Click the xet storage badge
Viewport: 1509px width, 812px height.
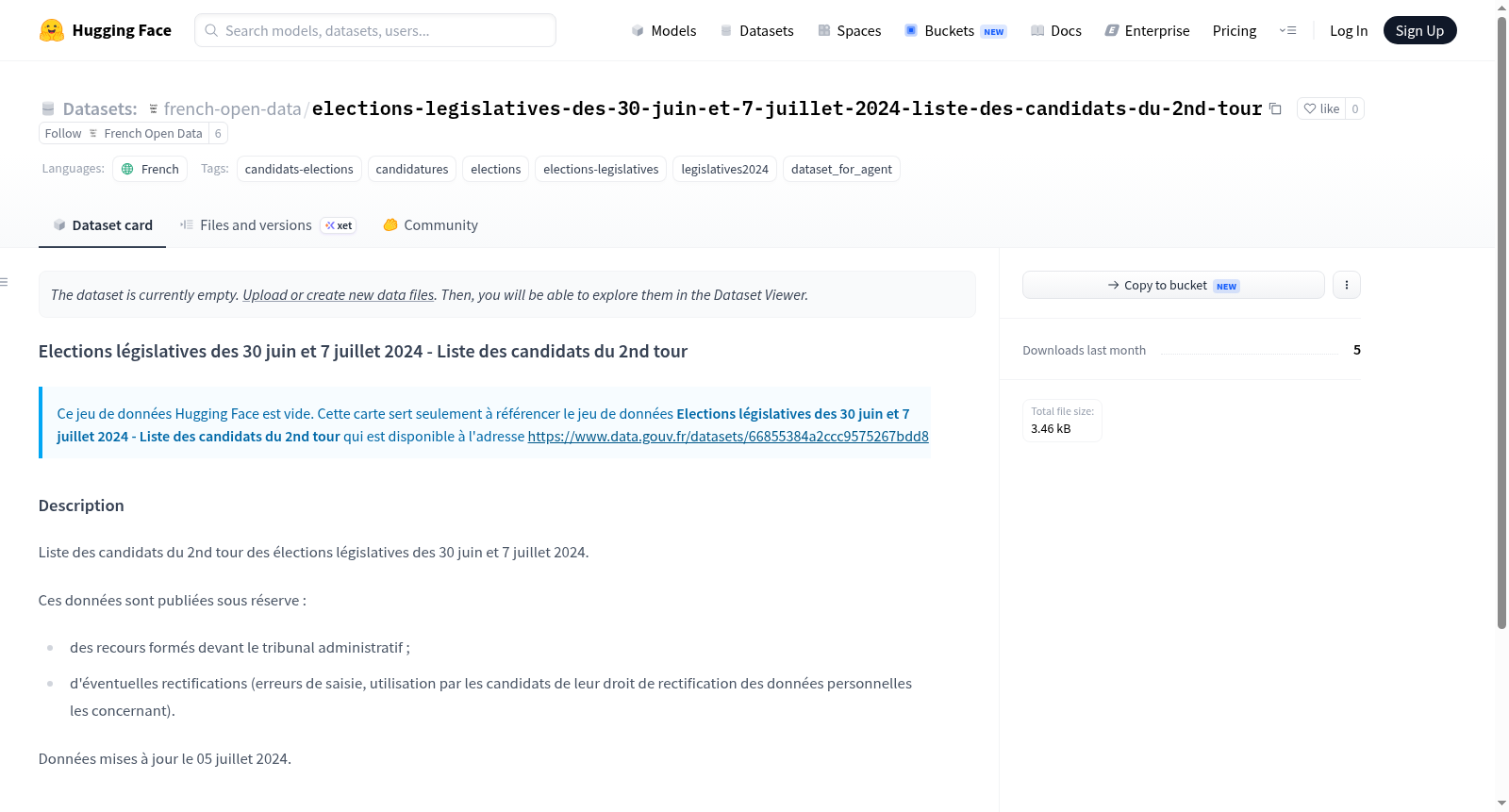[x=339, y=225]
